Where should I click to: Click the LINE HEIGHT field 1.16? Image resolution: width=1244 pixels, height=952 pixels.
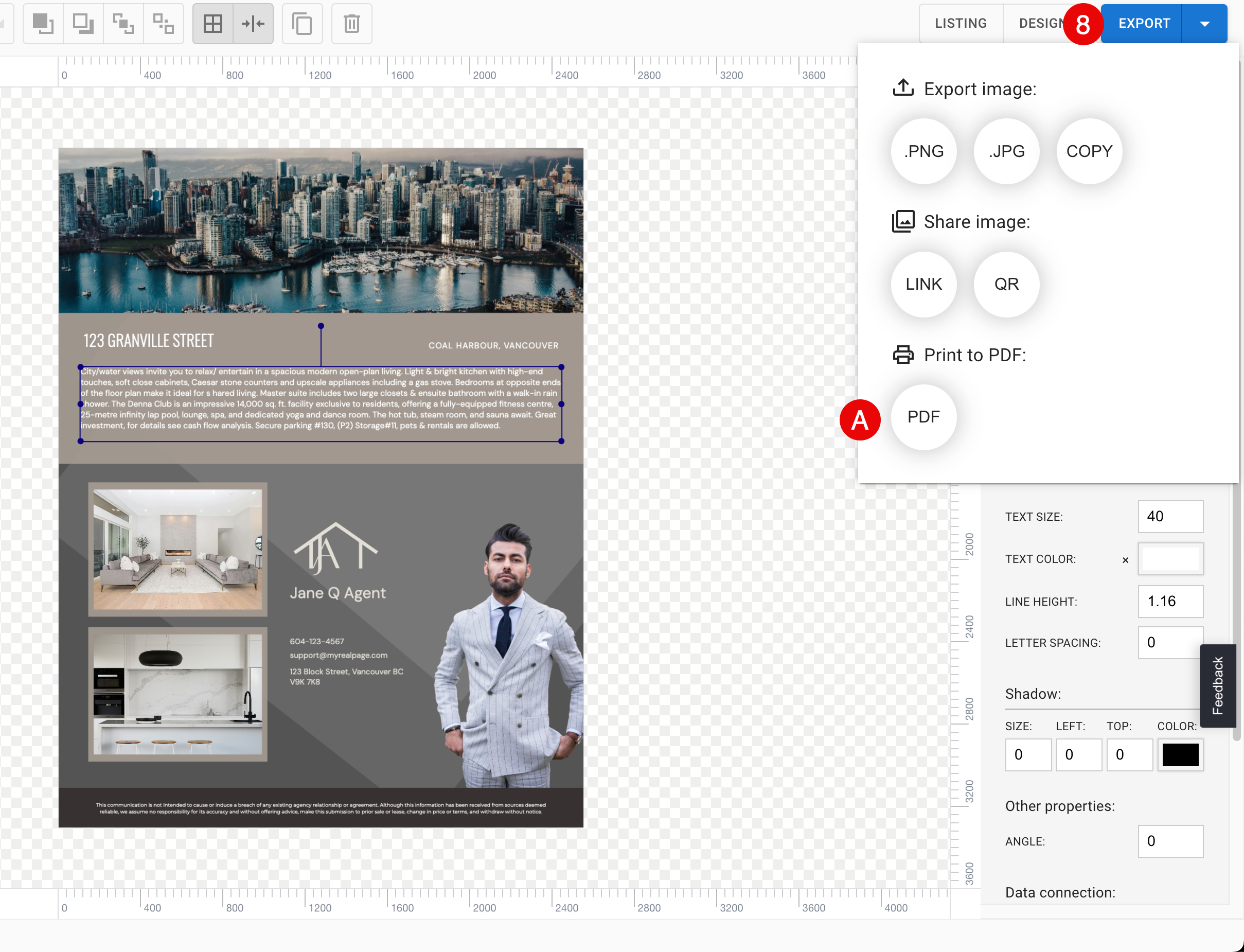[1170, 601]
